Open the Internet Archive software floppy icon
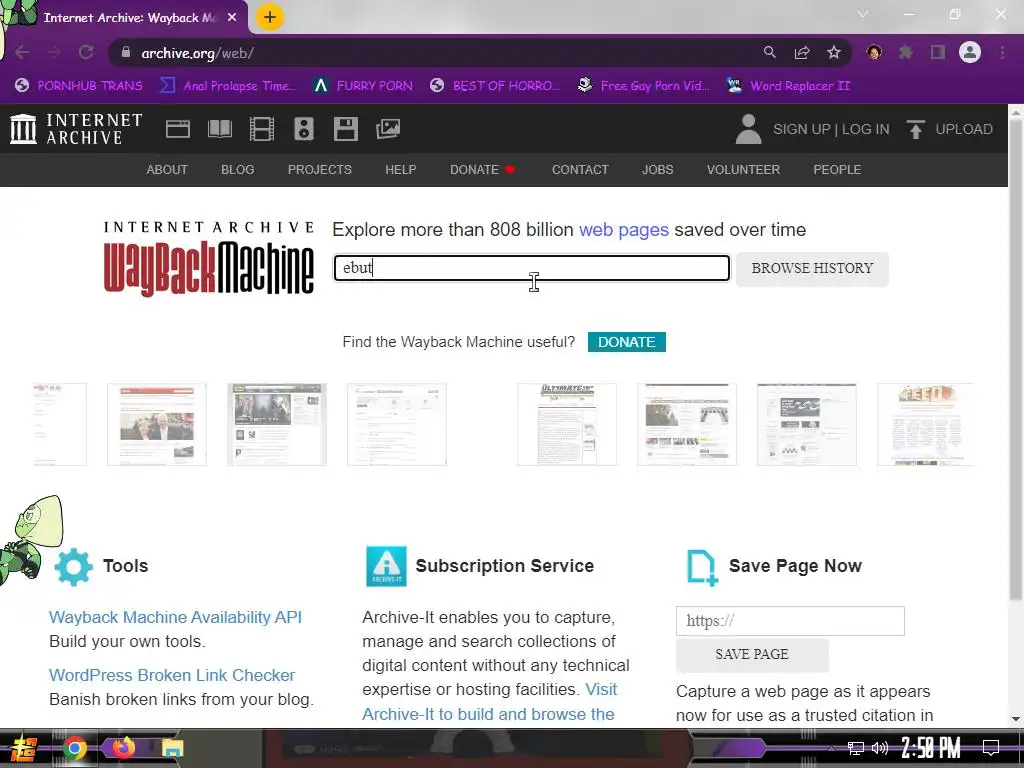The height and width of the screenshot is (768, 1024). [345, 129]
